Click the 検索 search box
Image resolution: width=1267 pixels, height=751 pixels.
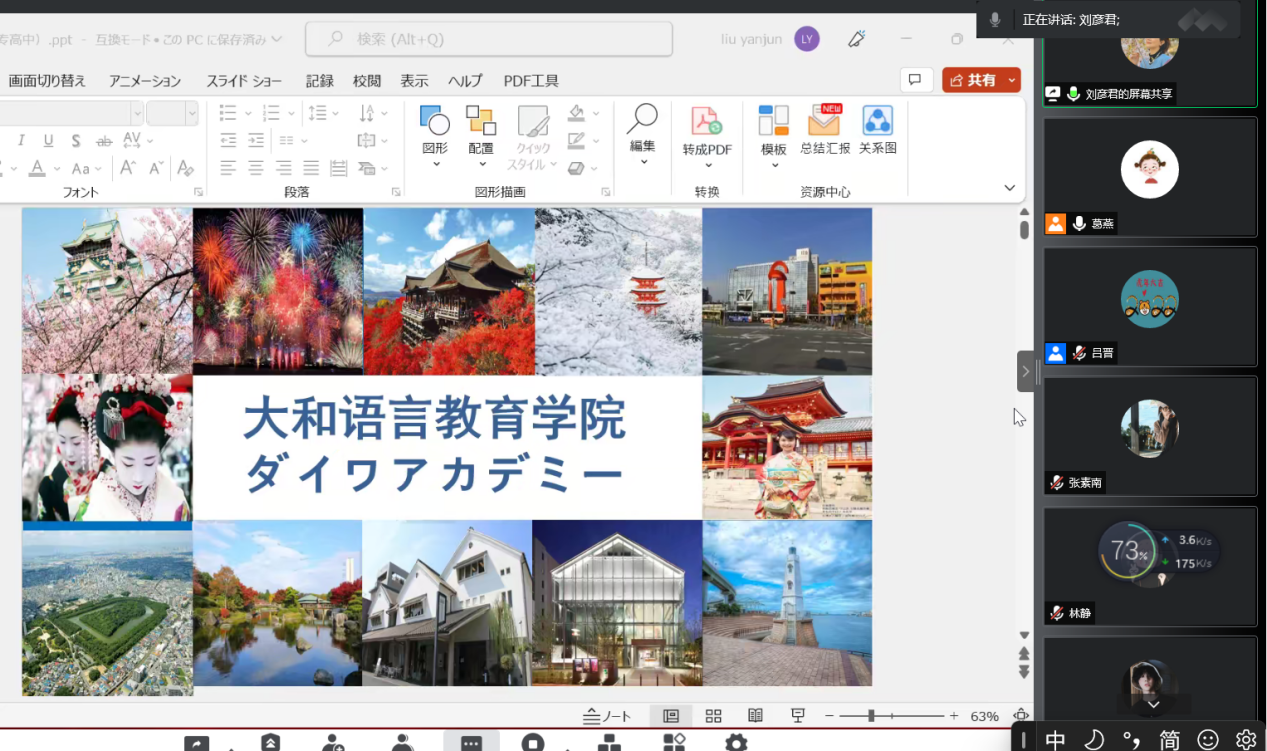pos(489,39)
